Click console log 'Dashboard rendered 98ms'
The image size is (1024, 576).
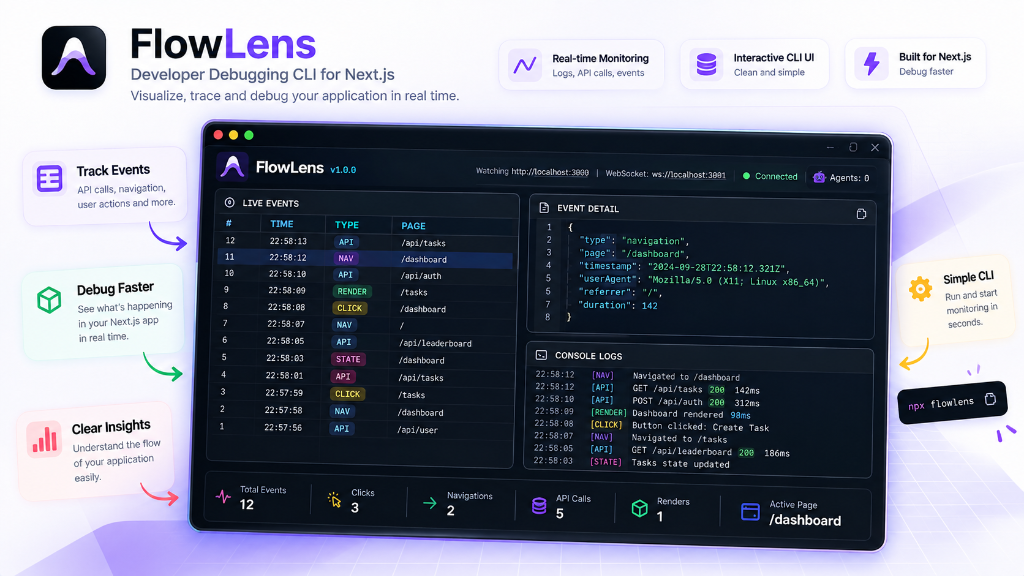[x=691, y=414]
